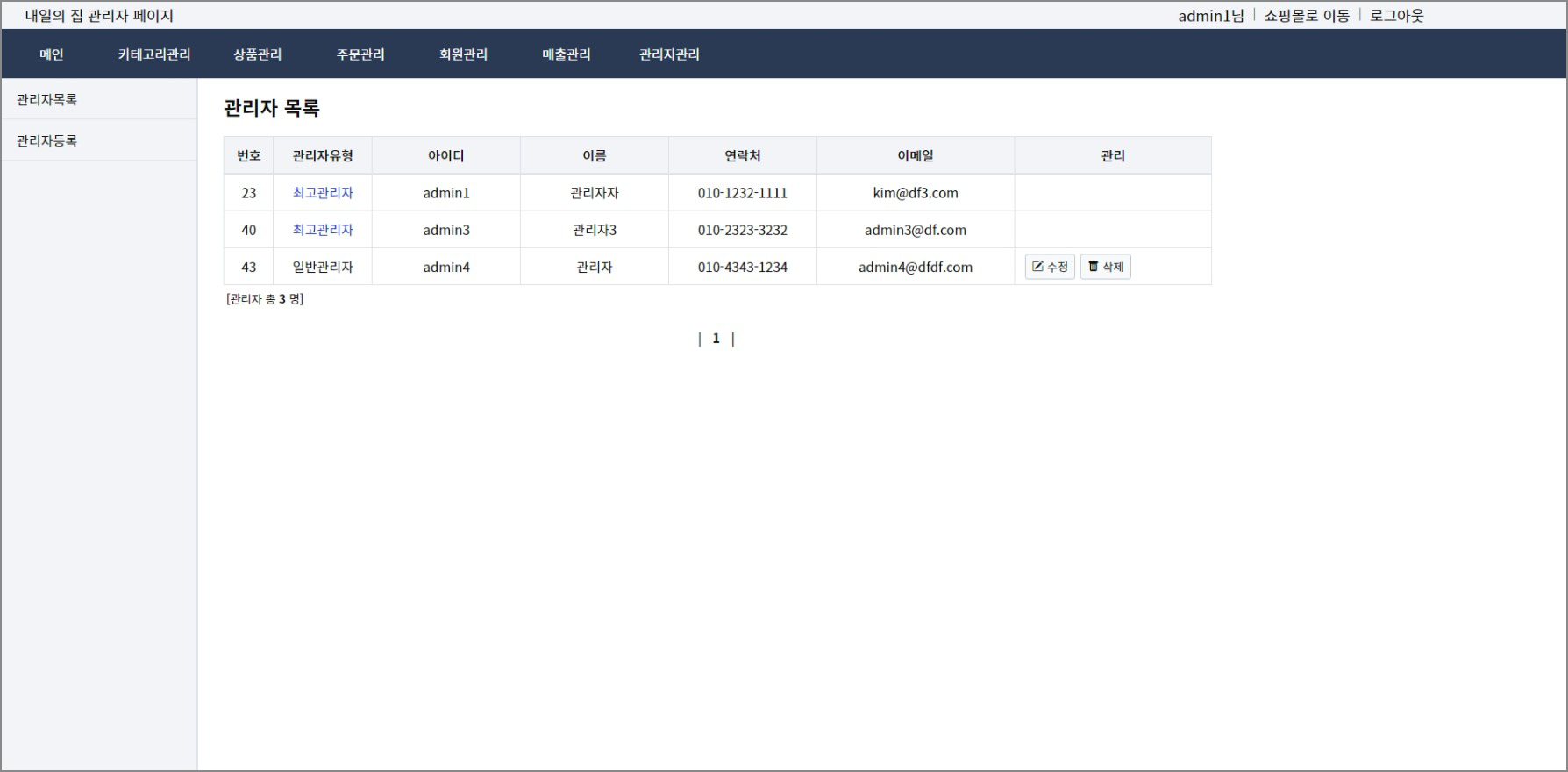1568x772 pixels.
Task: Open the 상품관리 menu
Action: pos(258,54)
